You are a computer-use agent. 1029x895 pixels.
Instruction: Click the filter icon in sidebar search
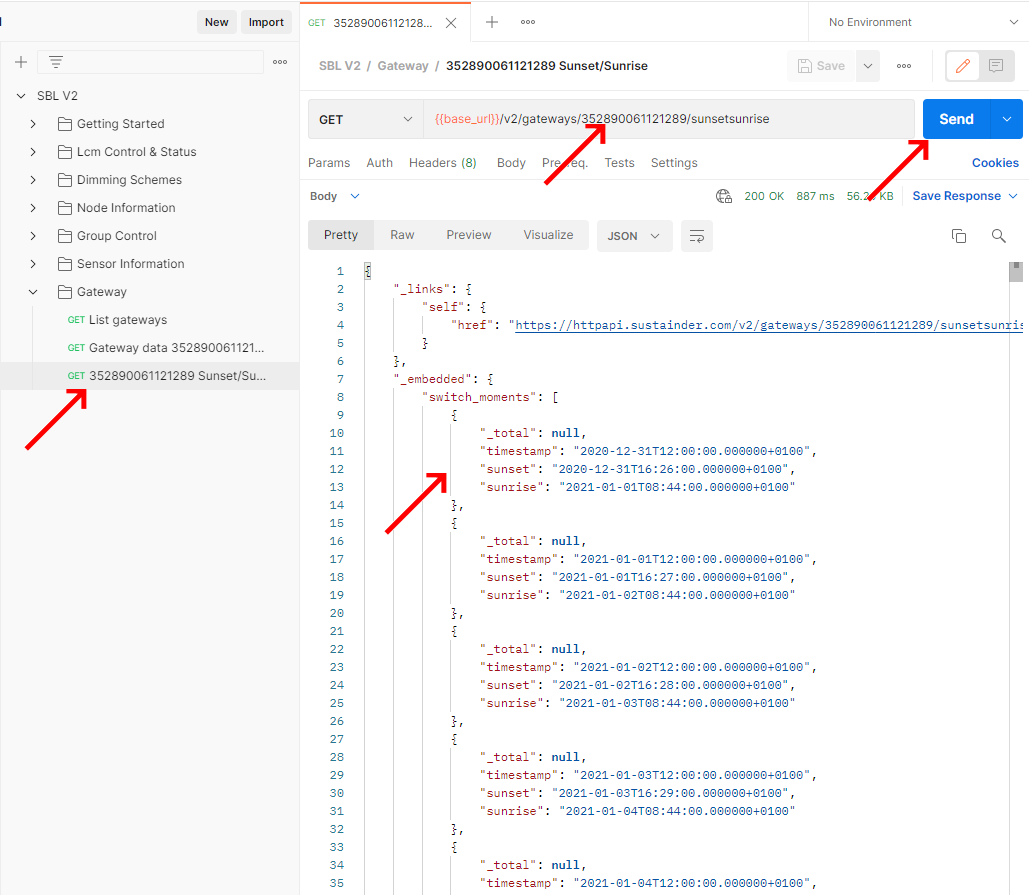pyautogui.click(x=56, y=62)
